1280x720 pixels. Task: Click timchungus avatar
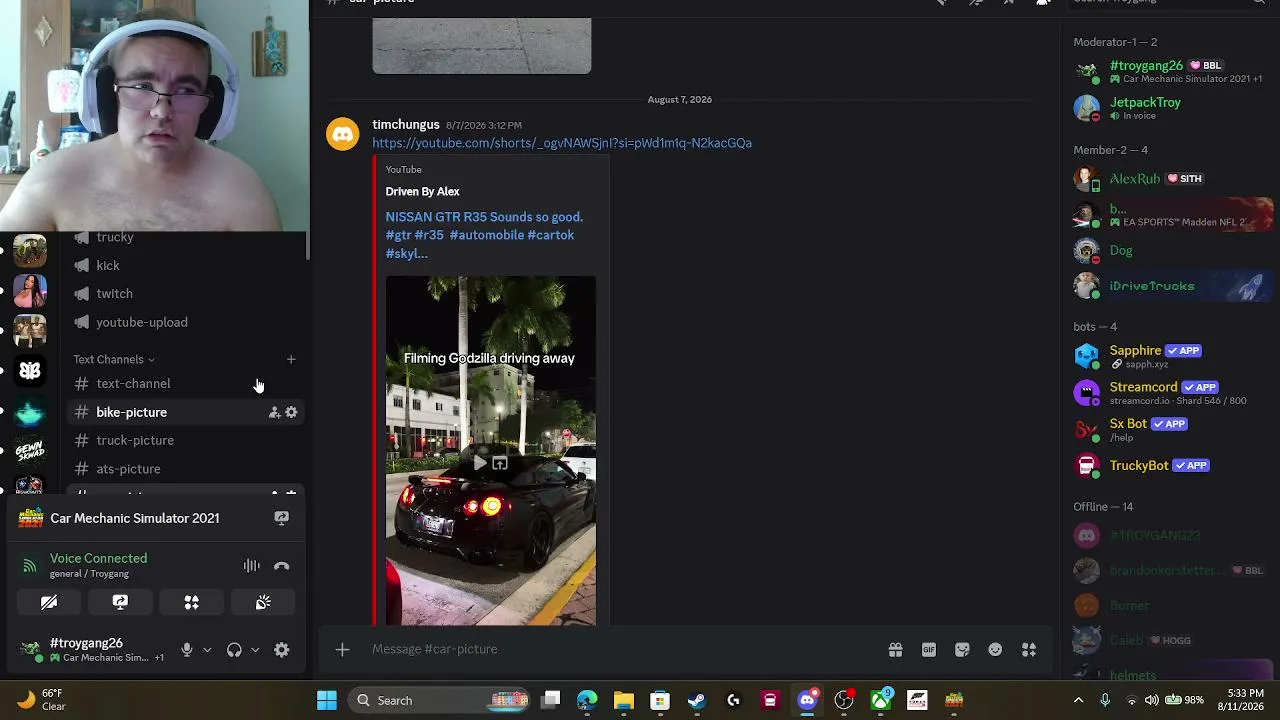click(342, 134)
